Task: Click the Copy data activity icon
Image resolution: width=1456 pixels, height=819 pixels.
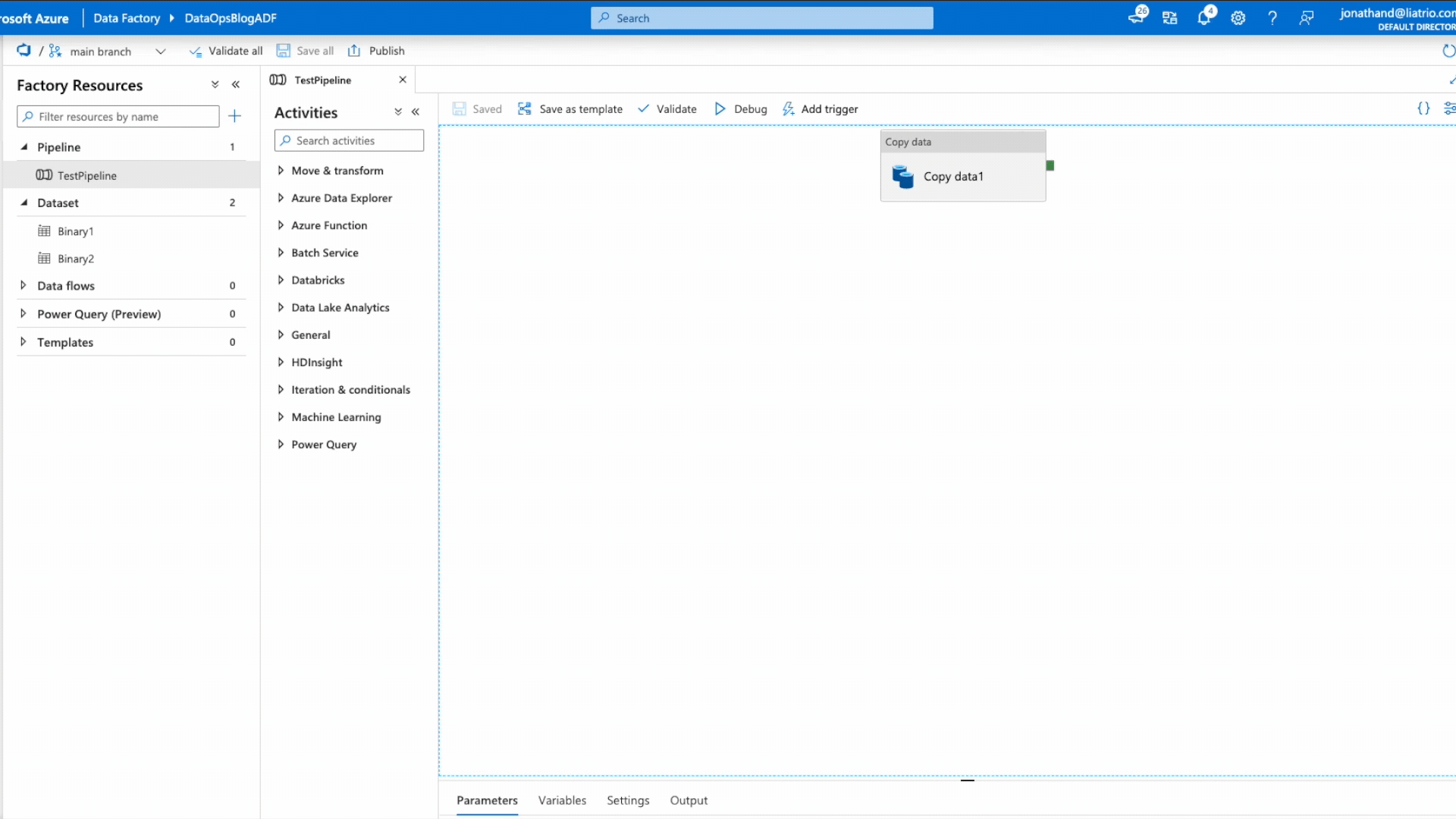Action: [x=902, y=177]
